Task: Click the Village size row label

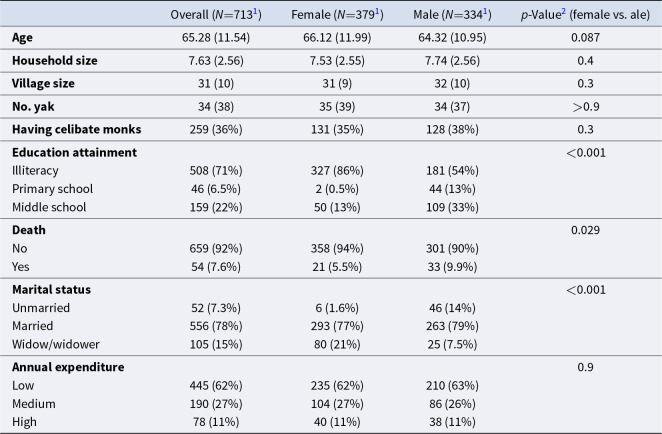Action: [43, 83]
